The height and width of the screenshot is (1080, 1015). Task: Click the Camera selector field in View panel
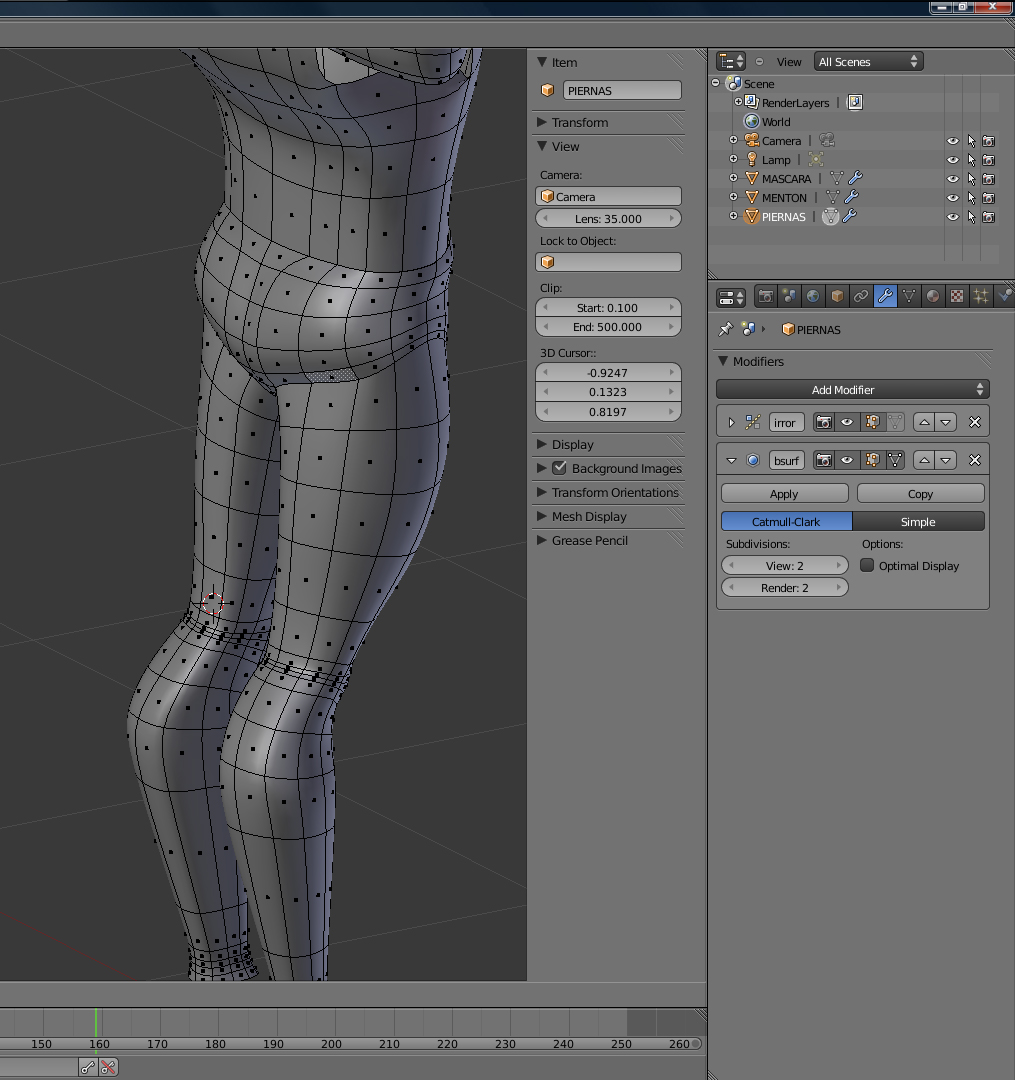pos(609,196)
